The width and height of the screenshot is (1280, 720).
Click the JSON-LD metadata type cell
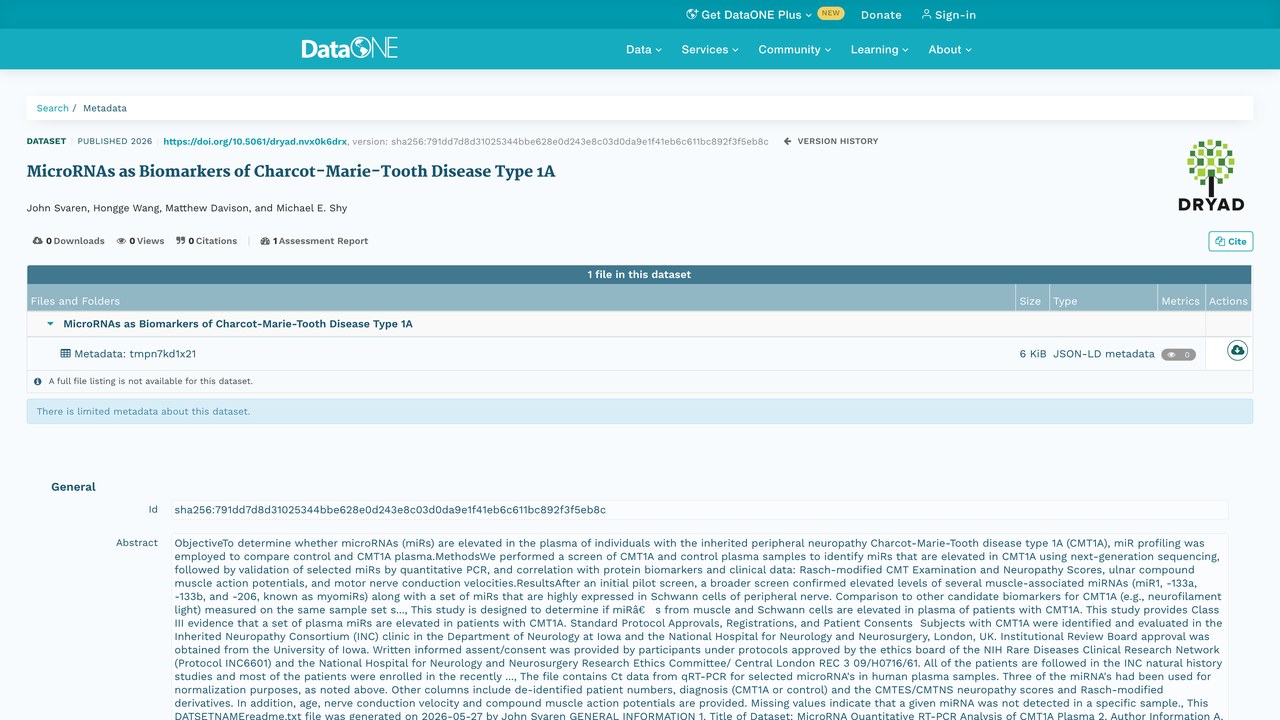1103,354
